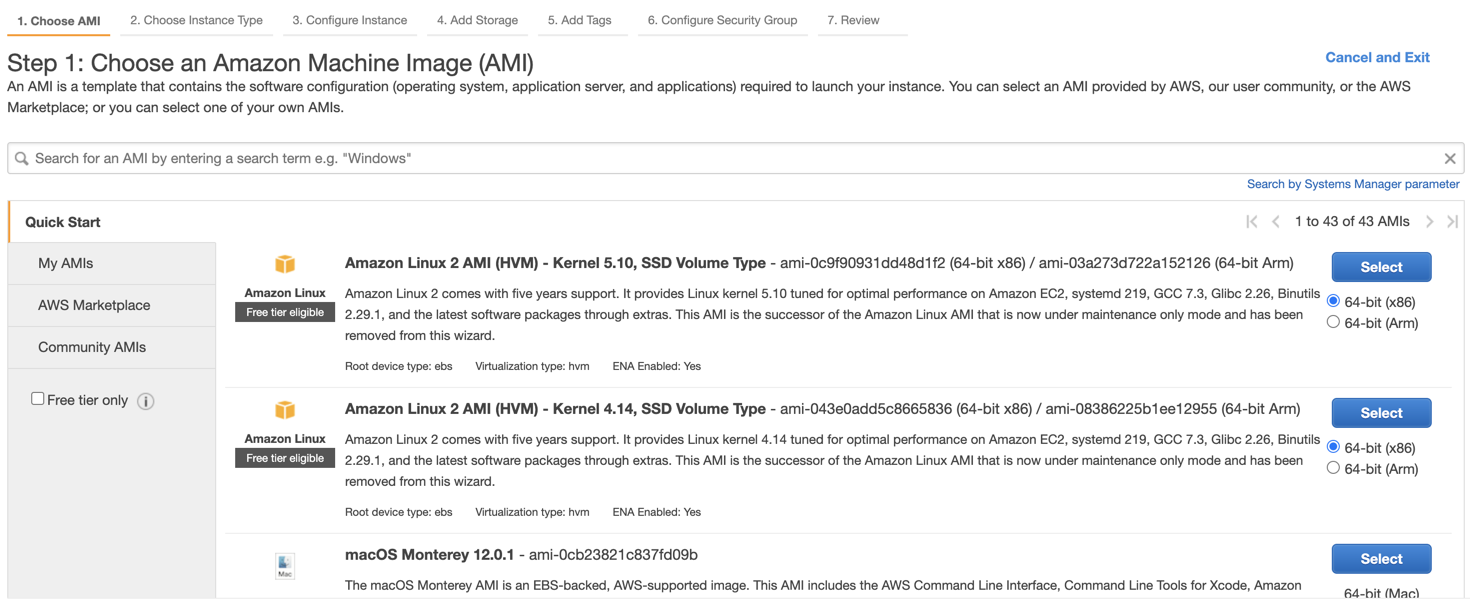Click the search magnifier icon

point(22,159)
